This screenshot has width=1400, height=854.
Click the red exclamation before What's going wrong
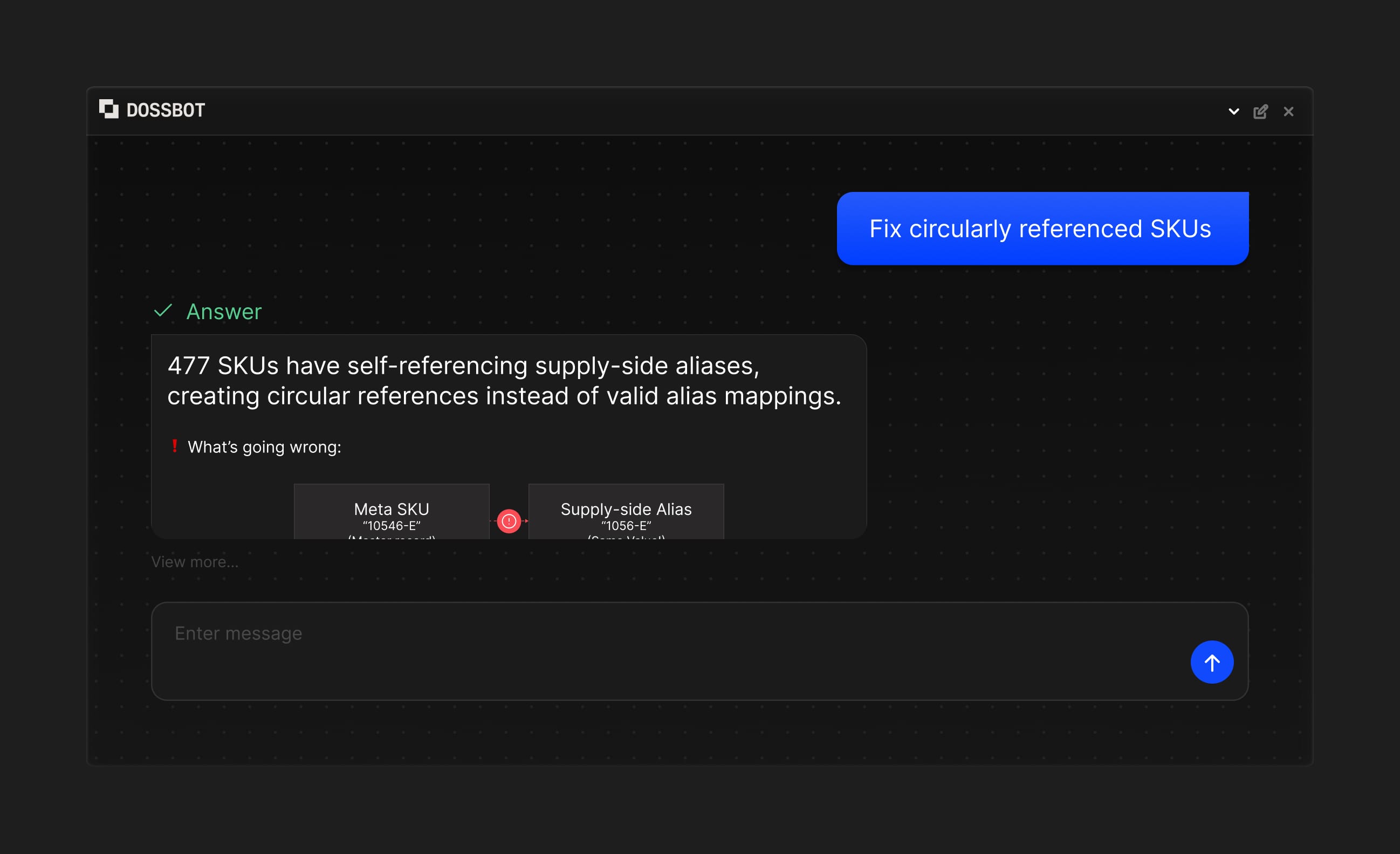175,446
